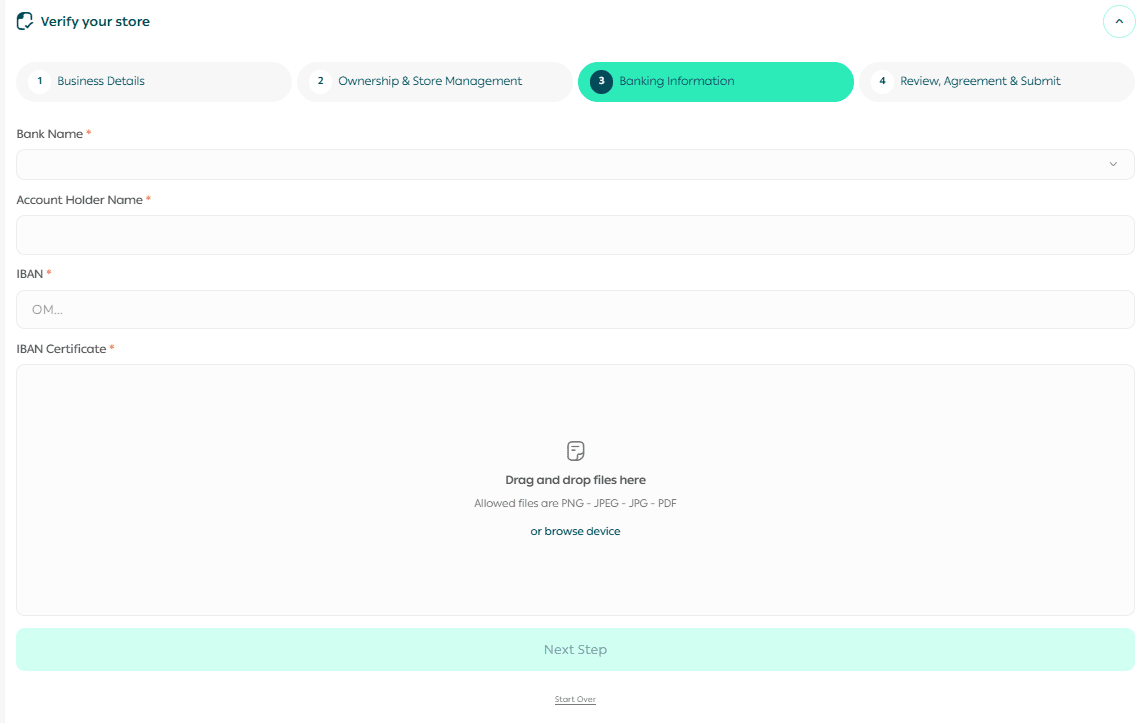Click the file upload document icon

(x=575, y=451)
